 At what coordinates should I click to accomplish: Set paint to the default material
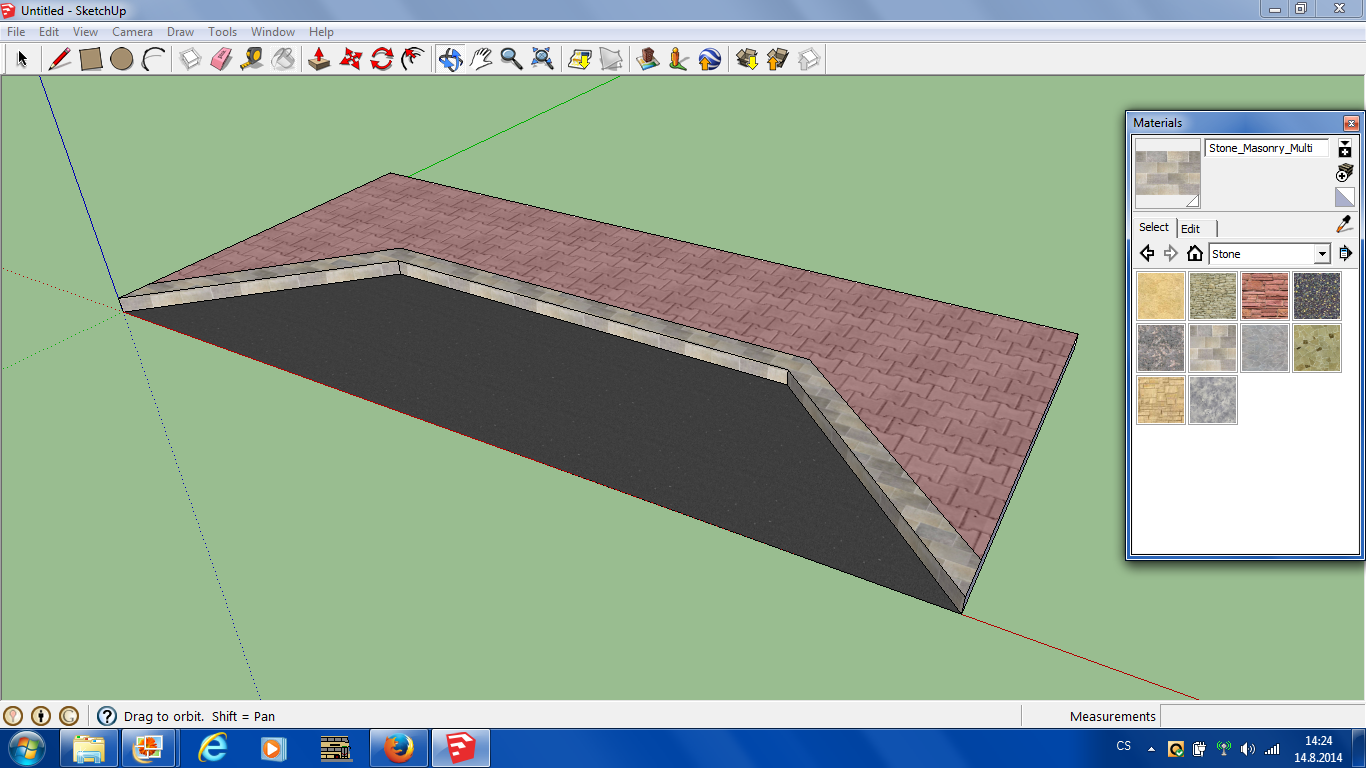1345,197
